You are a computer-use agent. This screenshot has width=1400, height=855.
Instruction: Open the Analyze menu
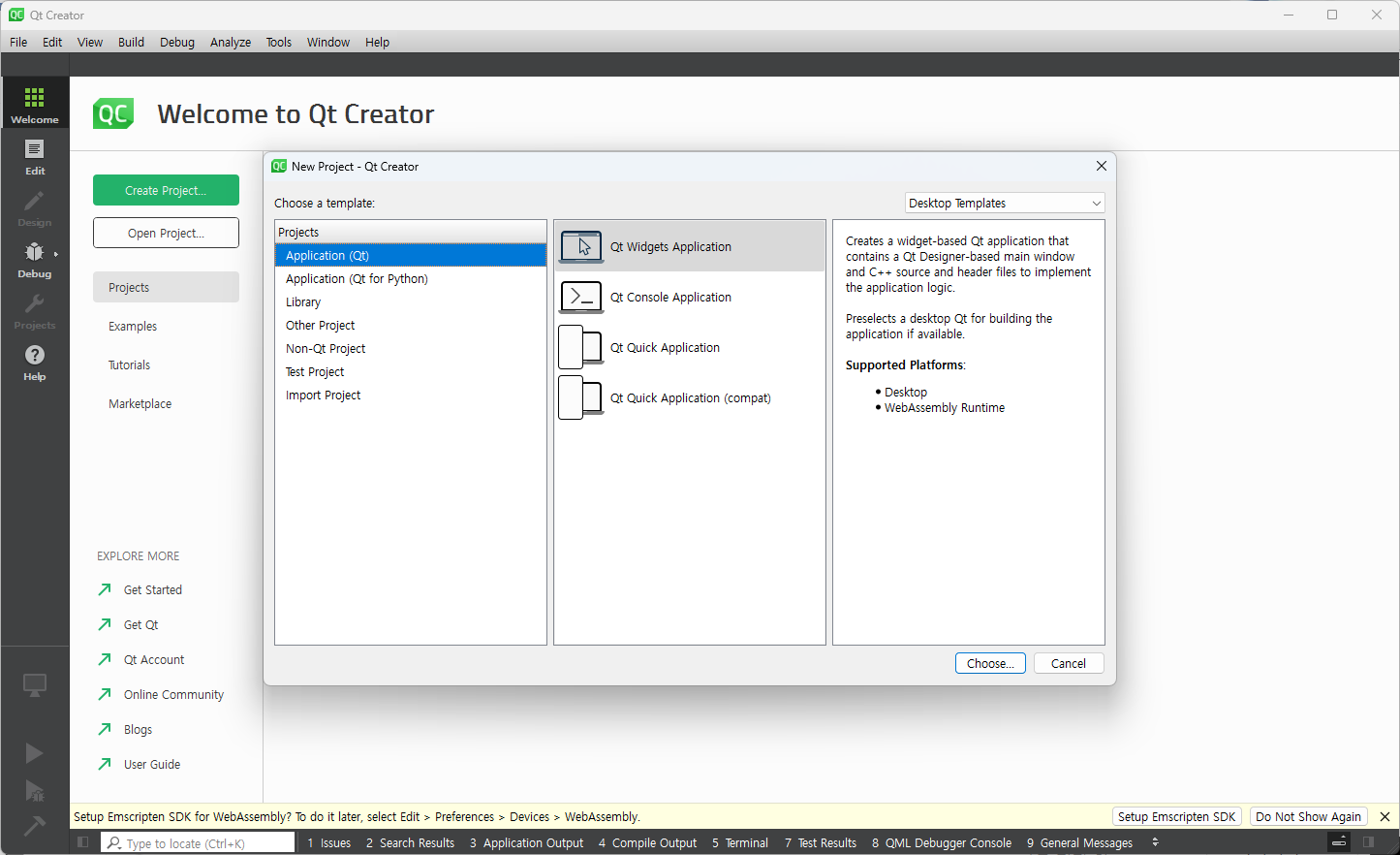231,42
